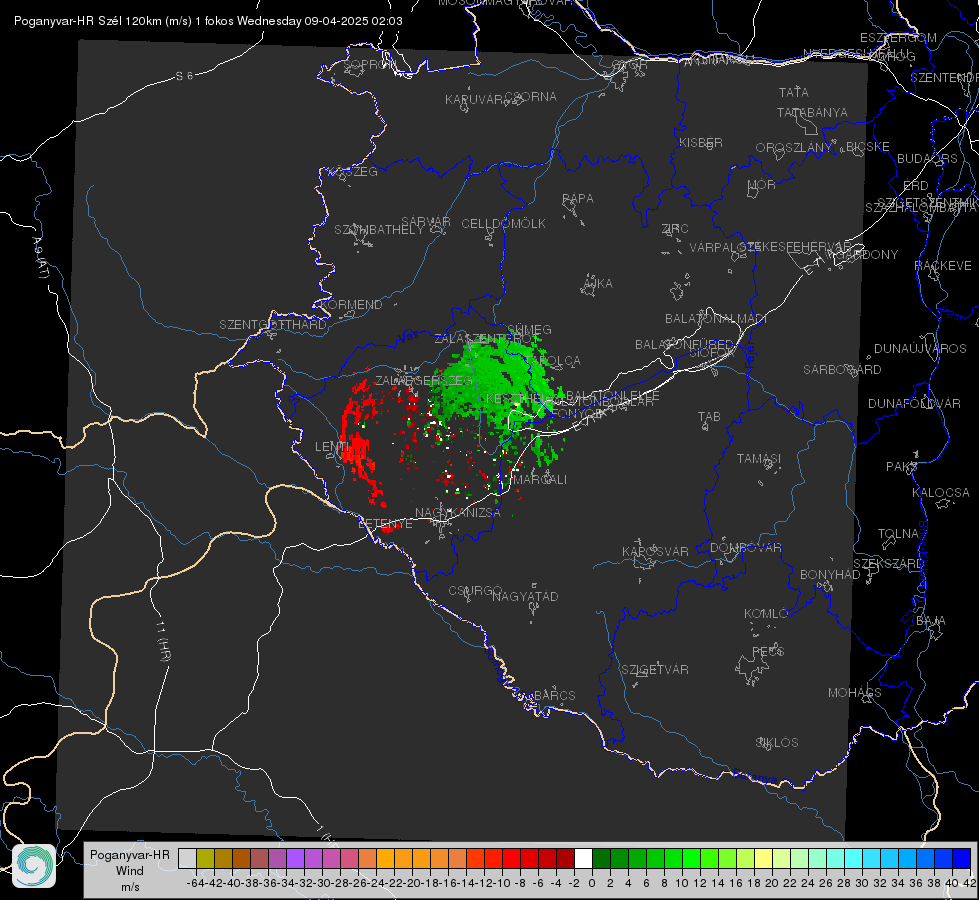Click the KALOCSA town label
The width and height of the screenshot is (979, 900).
941,493
